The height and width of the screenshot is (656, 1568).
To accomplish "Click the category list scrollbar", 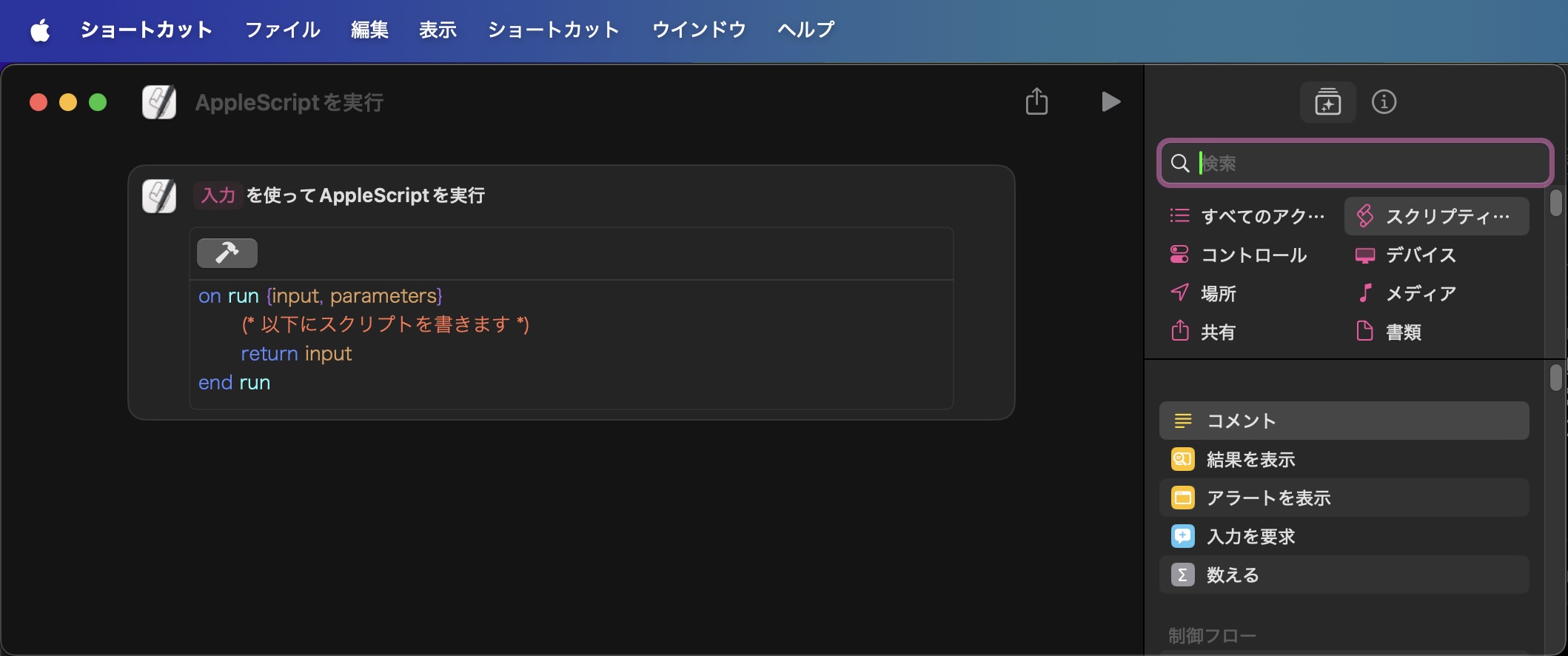I will pos(1555,203).
